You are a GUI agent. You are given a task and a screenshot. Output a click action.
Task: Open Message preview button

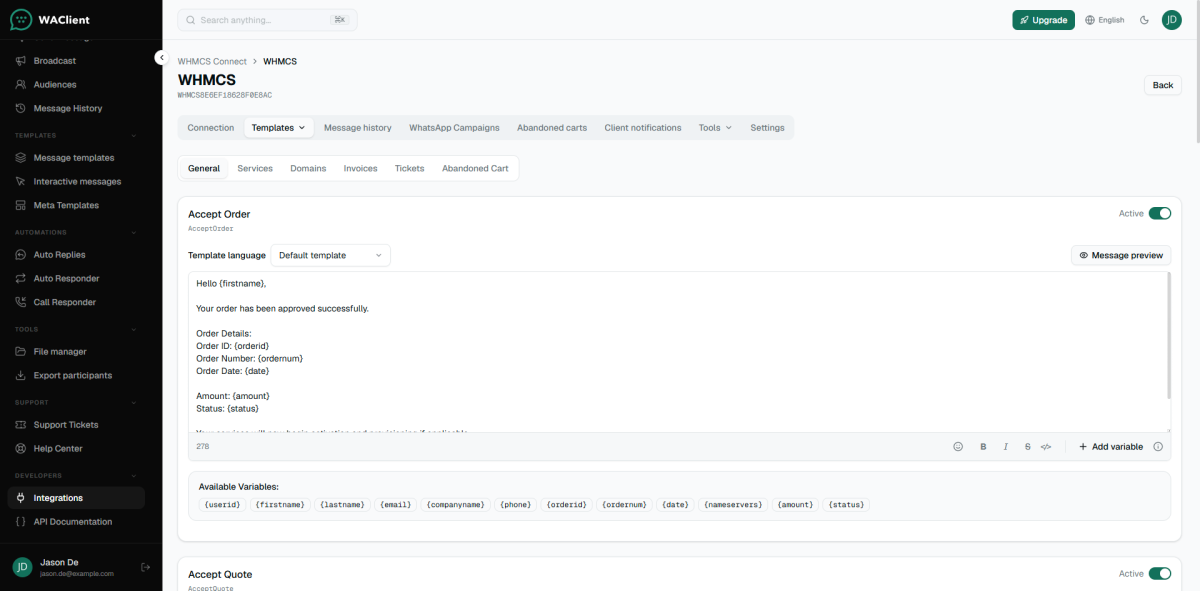(x=1121, y=255)
